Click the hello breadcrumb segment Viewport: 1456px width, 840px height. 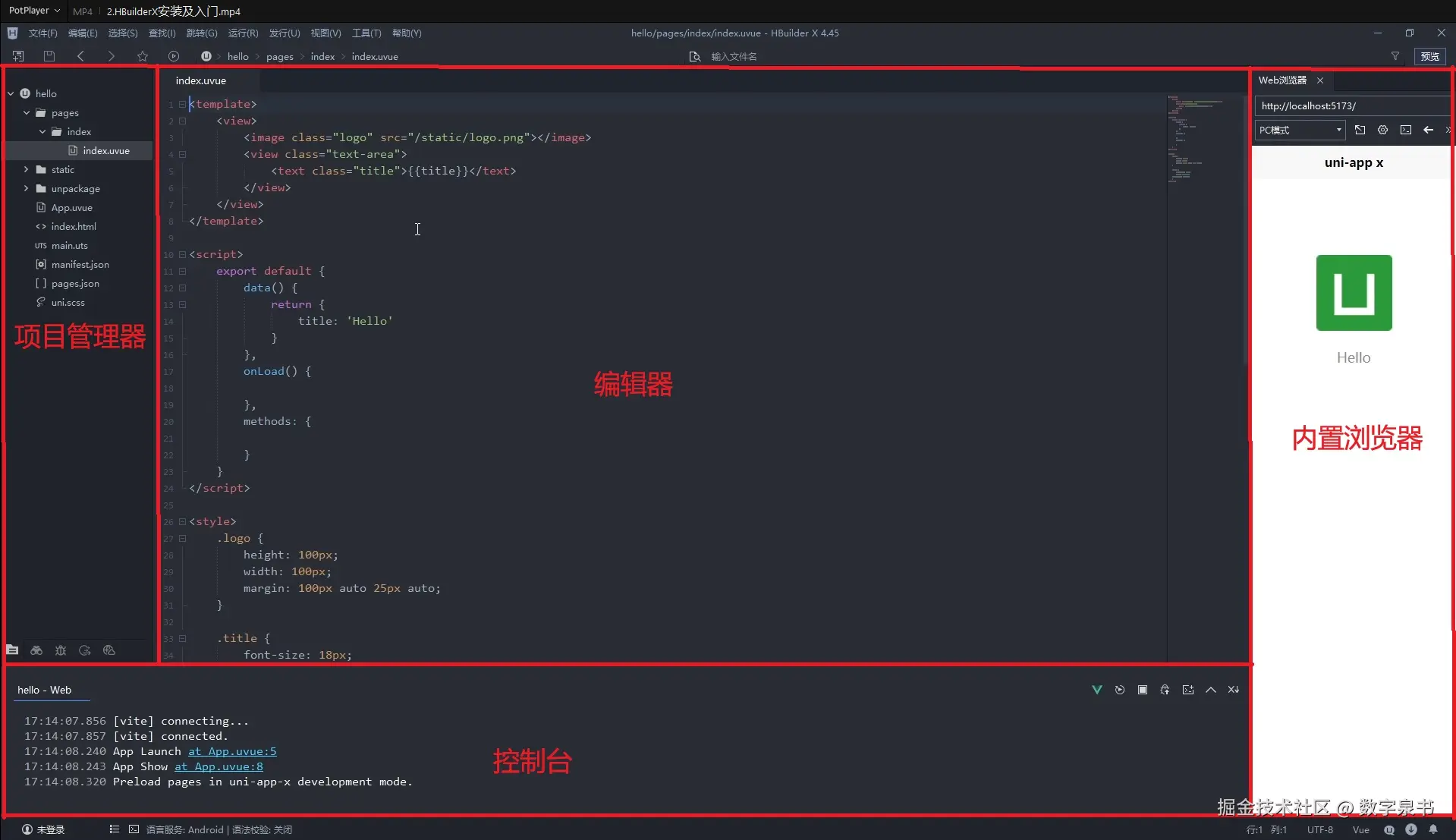pyautogui.click(x=238, y=56)
